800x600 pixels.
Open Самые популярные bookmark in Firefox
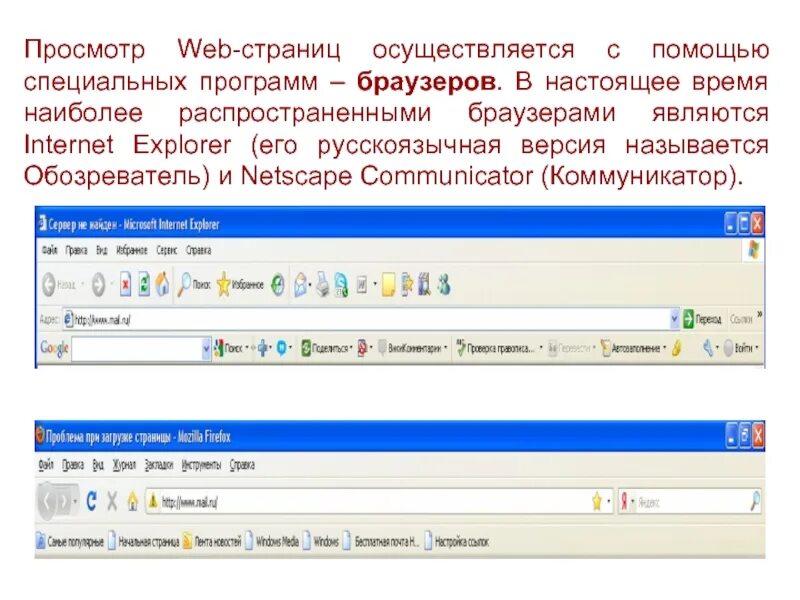tap(70, 541)
